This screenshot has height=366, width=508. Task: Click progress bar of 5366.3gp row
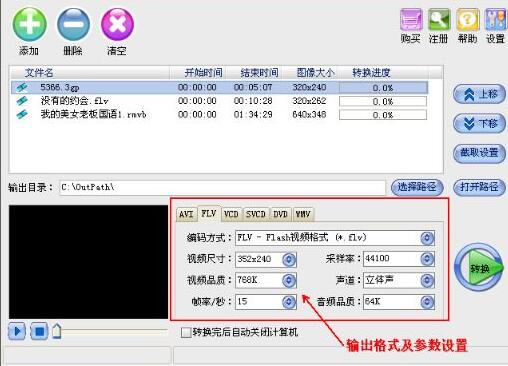click(383, 88)
